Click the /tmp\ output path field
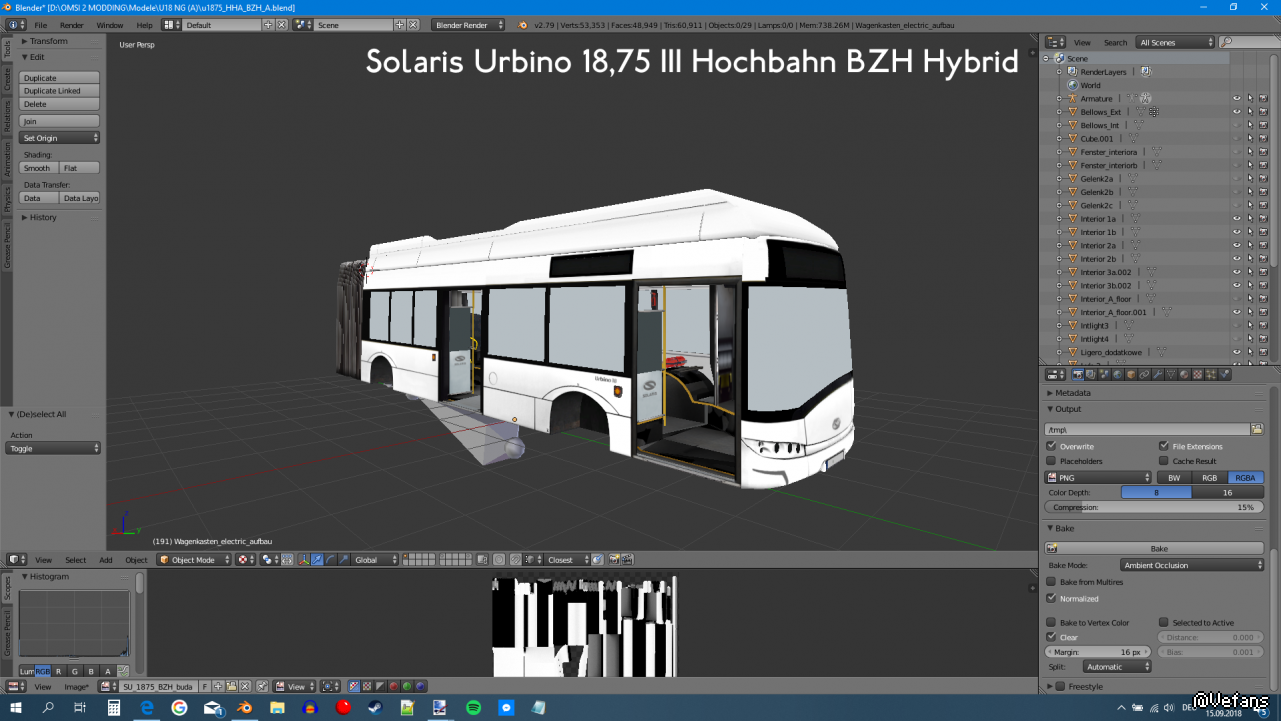The width and height of the screenshot is (1281, 721). [1147, 429]
